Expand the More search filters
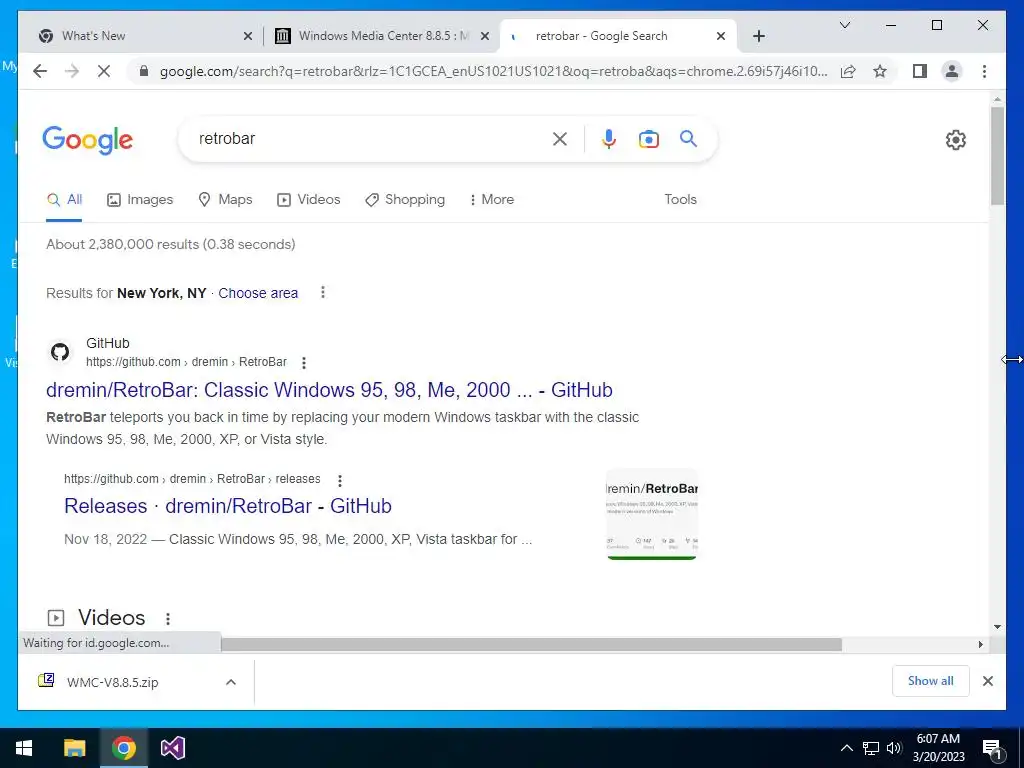The width and height of the screenshot is (1024, 768). [x=492, y=199]
